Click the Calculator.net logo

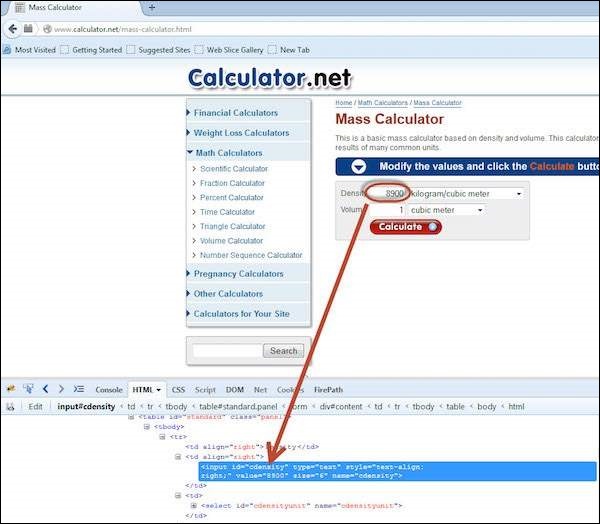270,78
